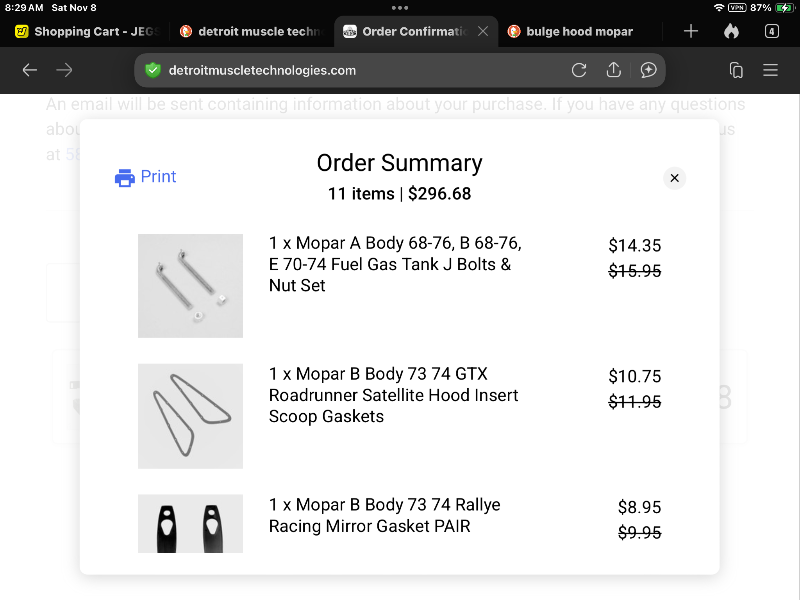Viewport: 800px width, 600px height.
Task: Tap the Fuel Tank J Bolts thumbnail
Action: [x=190, y=286]
